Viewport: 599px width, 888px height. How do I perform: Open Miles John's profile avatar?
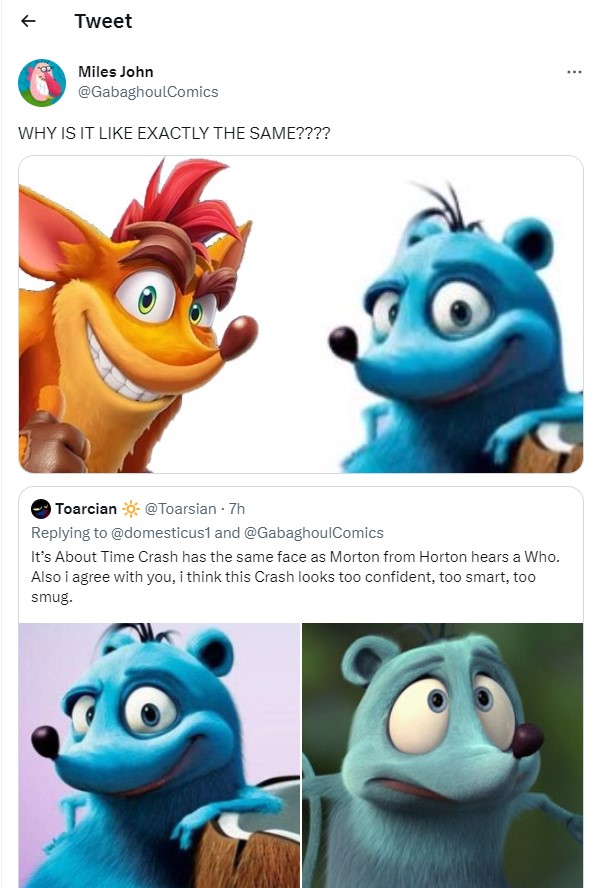[42, 82]
